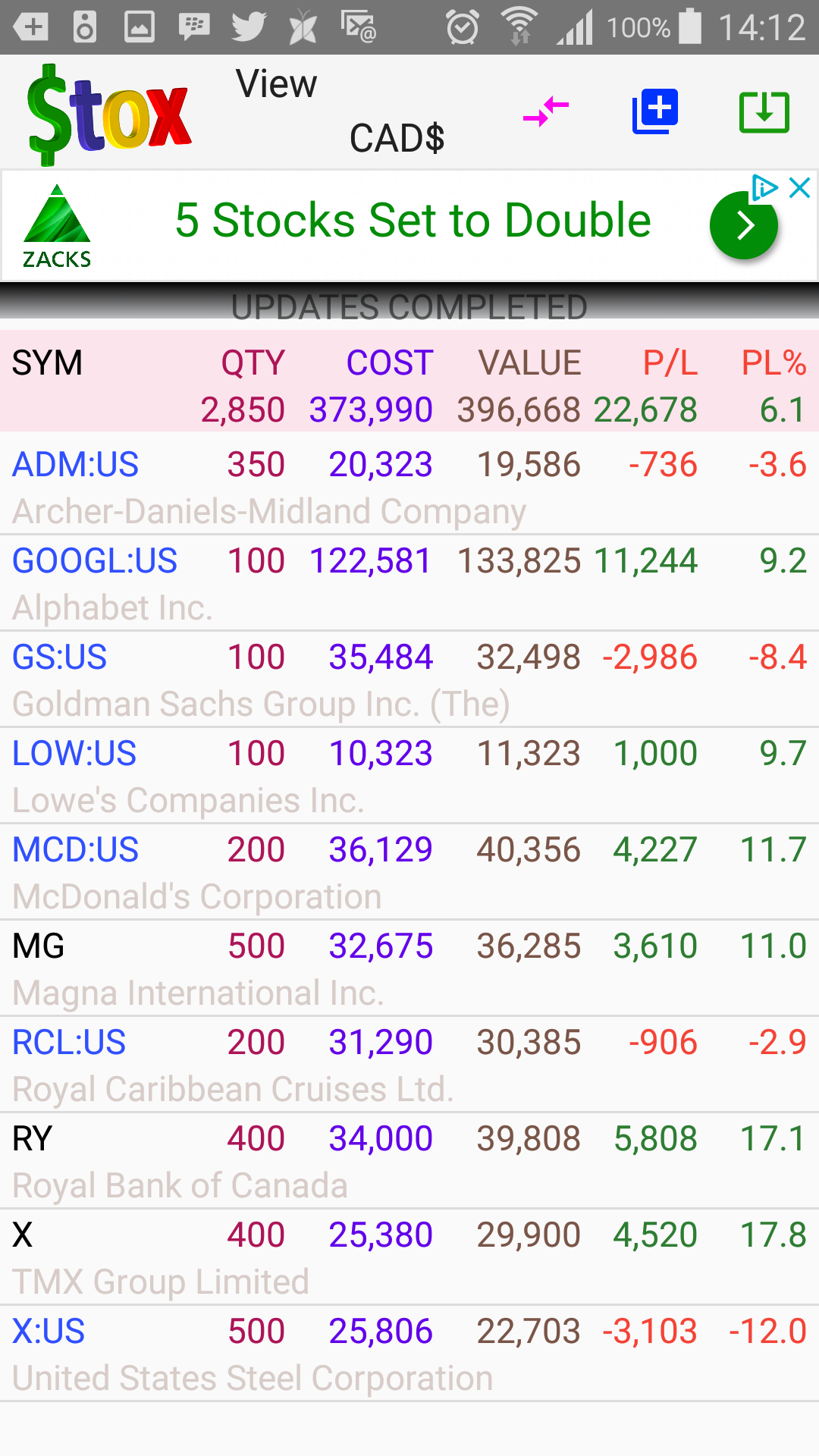Open the View menu
The image size is (819, 1456).
(x=276, y=84)
